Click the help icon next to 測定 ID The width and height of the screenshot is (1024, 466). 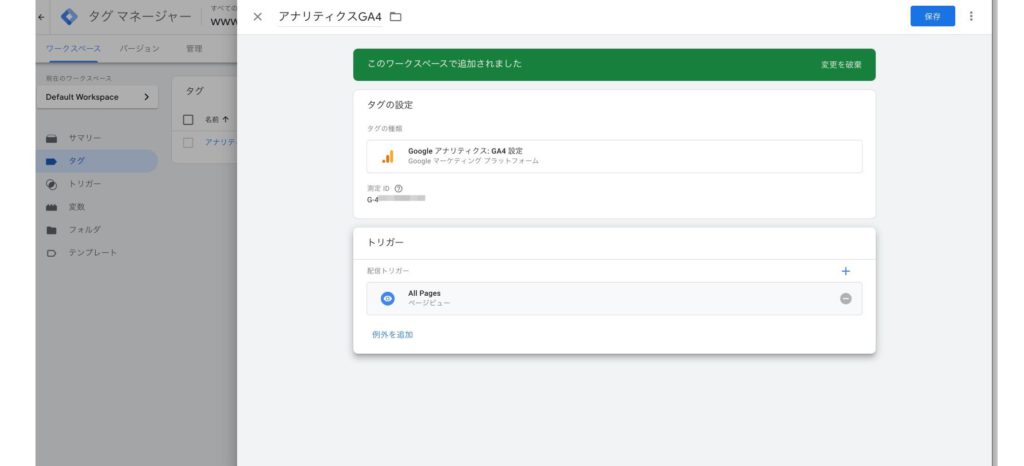point(399,189)
